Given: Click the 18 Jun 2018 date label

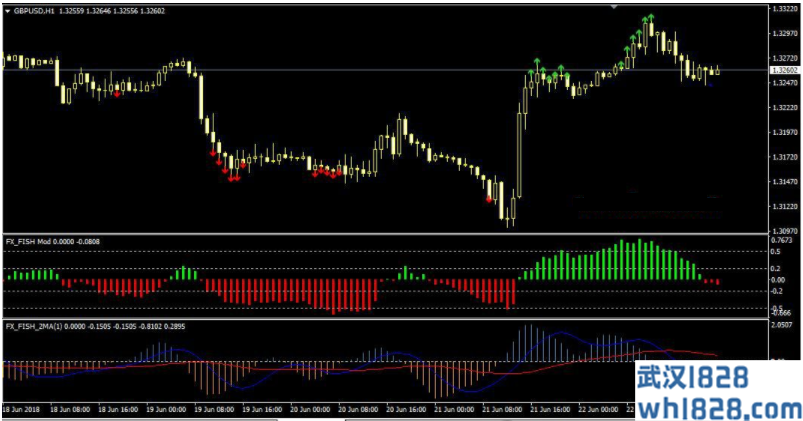Looking at the screenshot, I should click(24, 410).
